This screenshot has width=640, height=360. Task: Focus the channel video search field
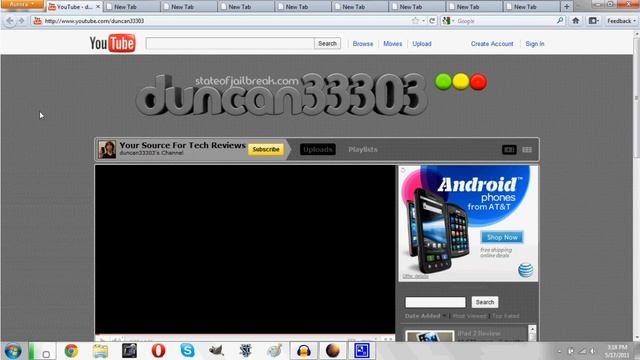tap(435, 302)
